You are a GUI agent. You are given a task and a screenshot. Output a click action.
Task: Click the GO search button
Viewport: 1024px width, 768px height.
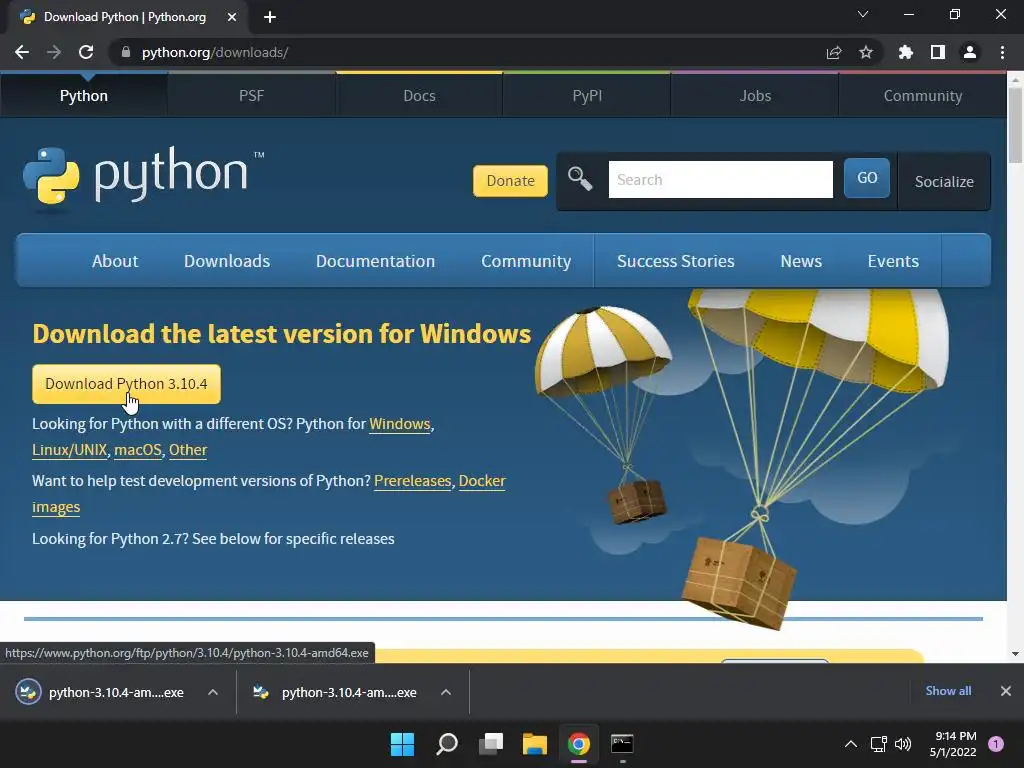point(867,178)
